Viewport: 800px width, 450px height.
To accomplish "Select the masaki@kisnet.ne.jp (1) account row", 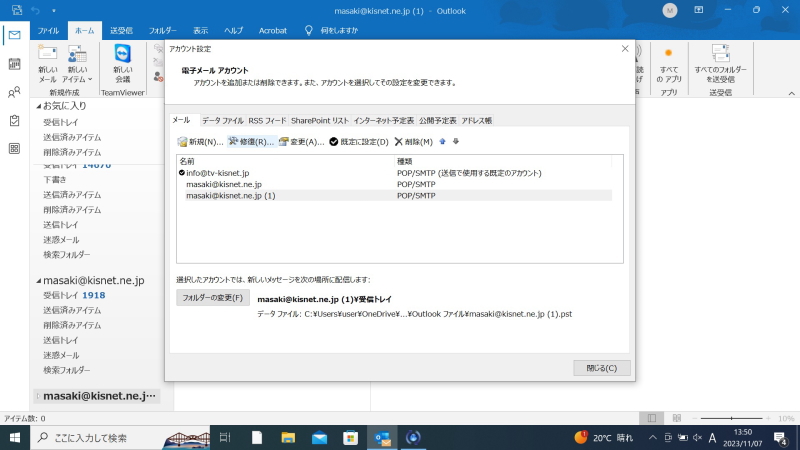I will (x=394, y=195).
